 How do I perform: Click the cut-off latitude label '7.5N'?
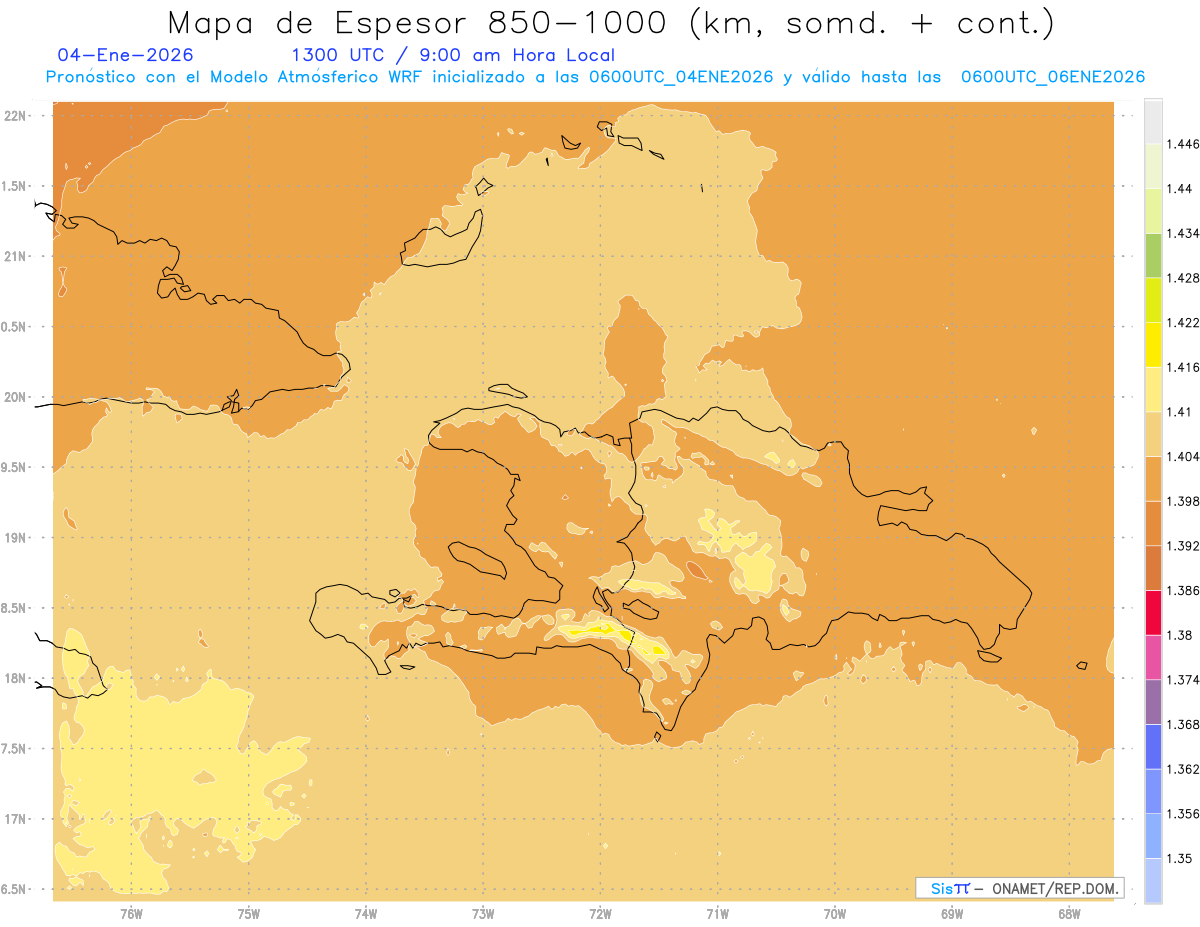point(14,749)
